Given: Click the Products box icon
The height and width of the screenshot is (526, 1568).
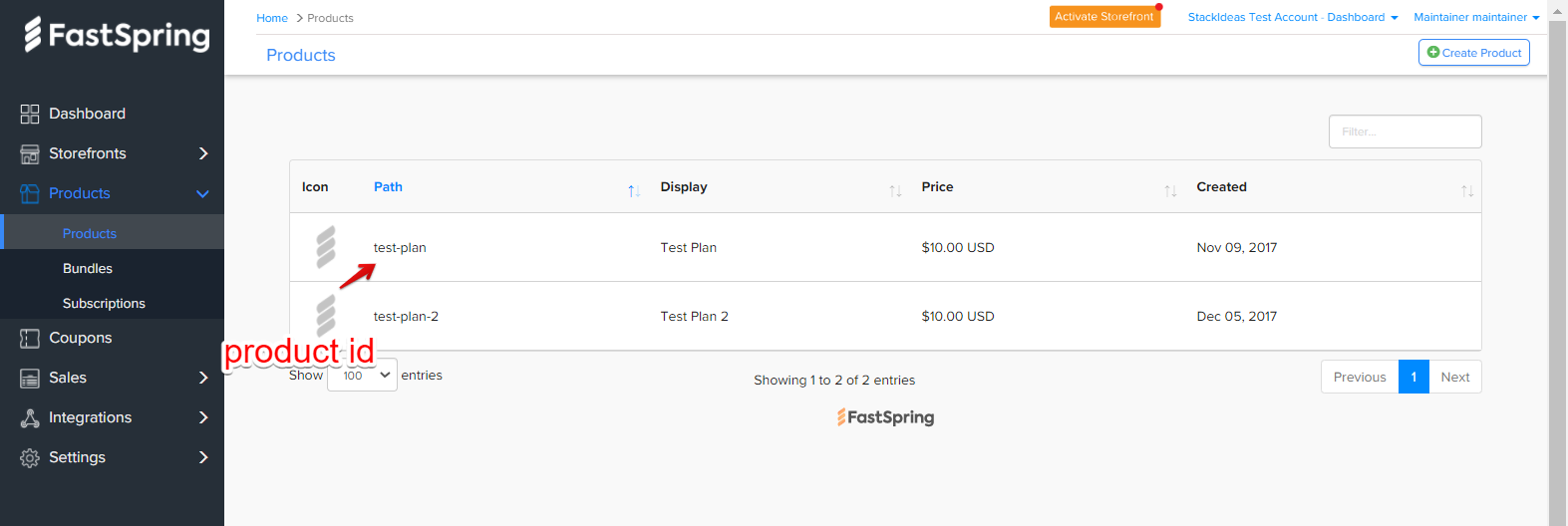Looking at the screenshot, I should [30, 194].
